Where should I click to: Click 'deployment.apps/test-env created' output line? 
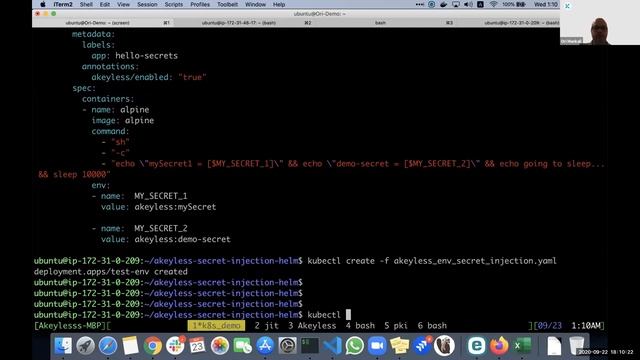click(x=111, y=272)
